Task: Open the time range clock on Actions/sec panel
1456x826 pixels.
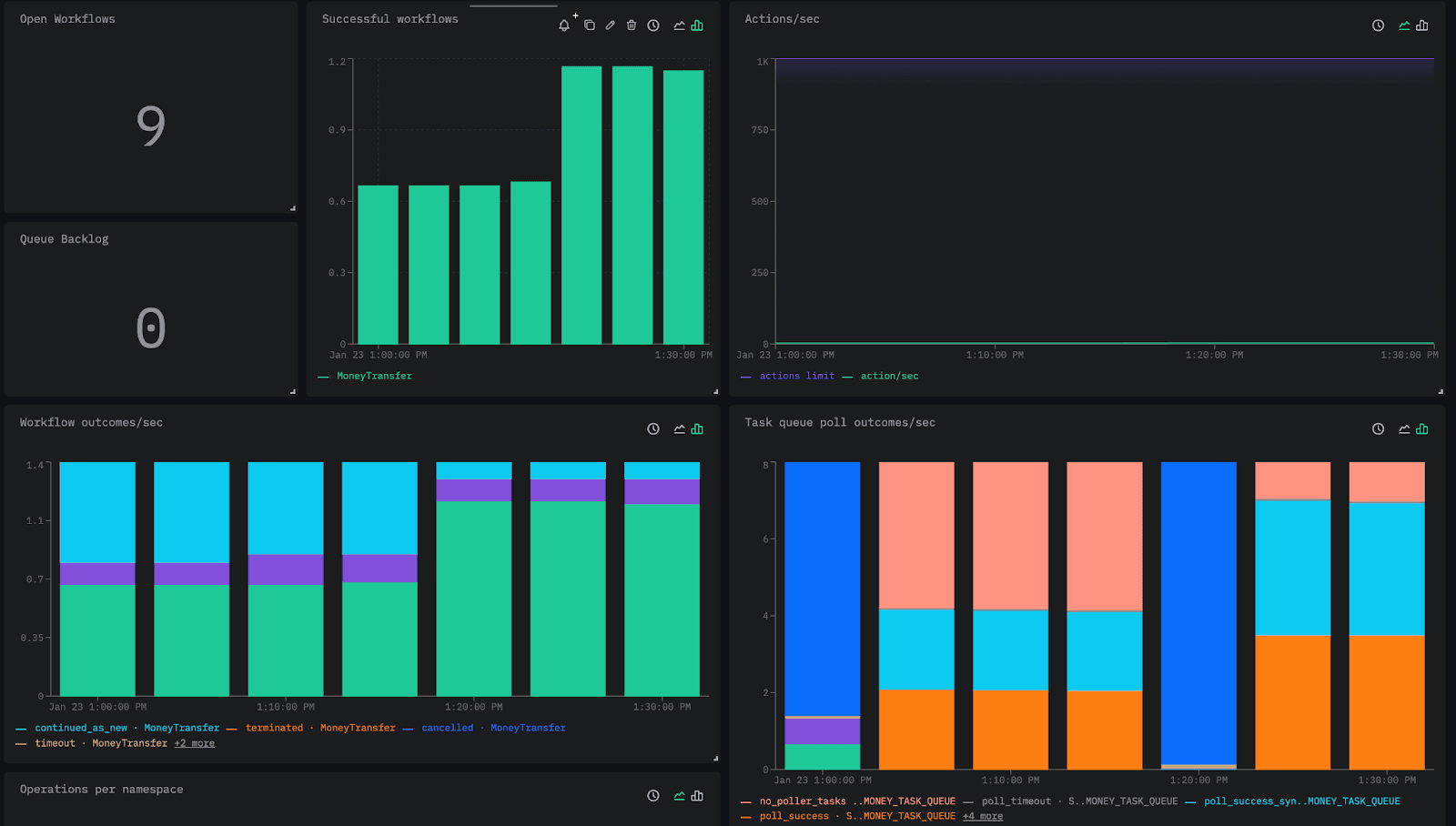Action: (1376, 25)
